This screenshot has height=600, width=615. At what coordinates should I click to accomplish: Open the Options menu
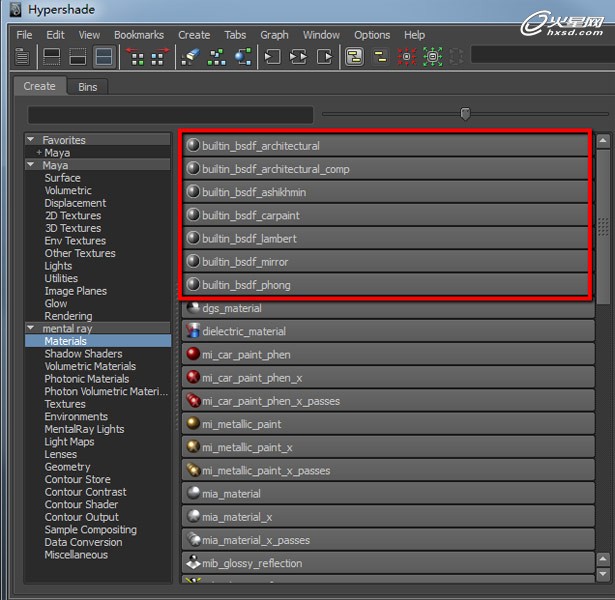(x=372, y=35)
